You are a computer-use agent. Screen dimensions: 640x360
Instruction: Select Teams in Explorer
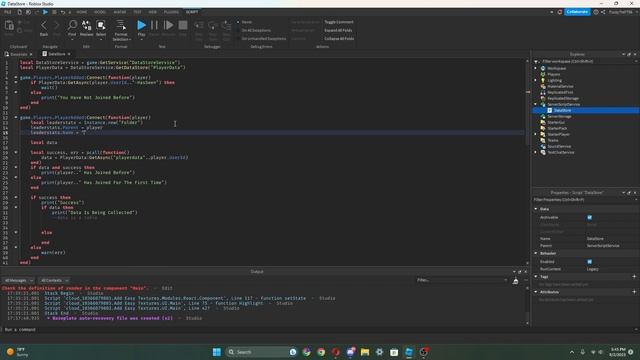(553, 140)
